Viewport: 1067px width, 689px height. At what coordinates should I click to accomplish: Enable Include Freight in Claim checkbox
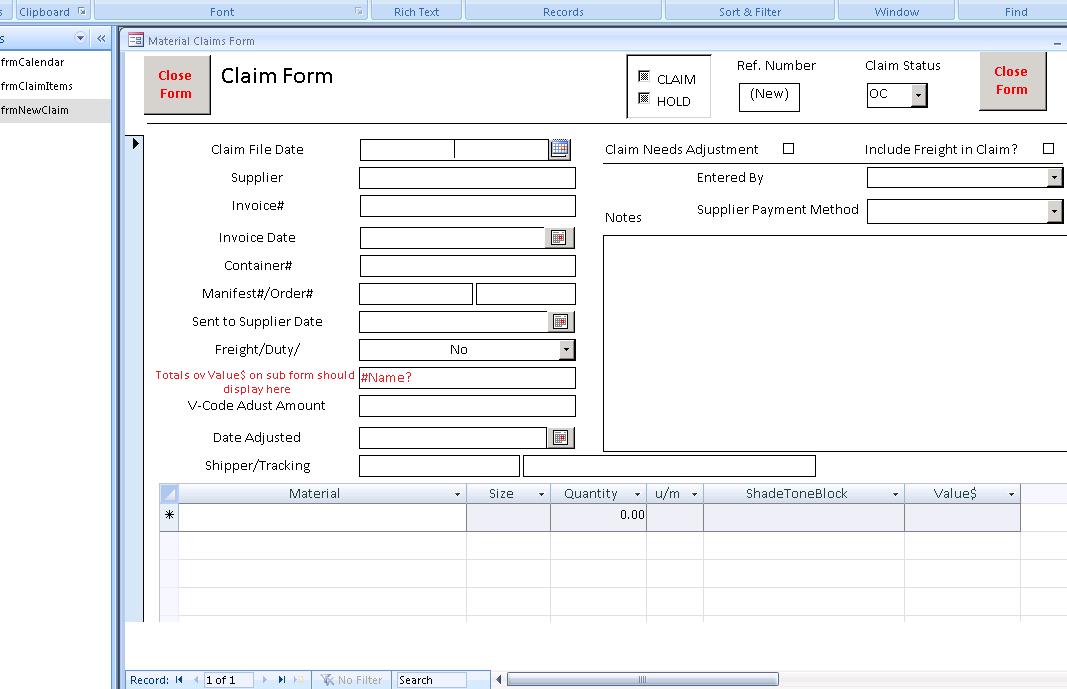(1048, 149)
